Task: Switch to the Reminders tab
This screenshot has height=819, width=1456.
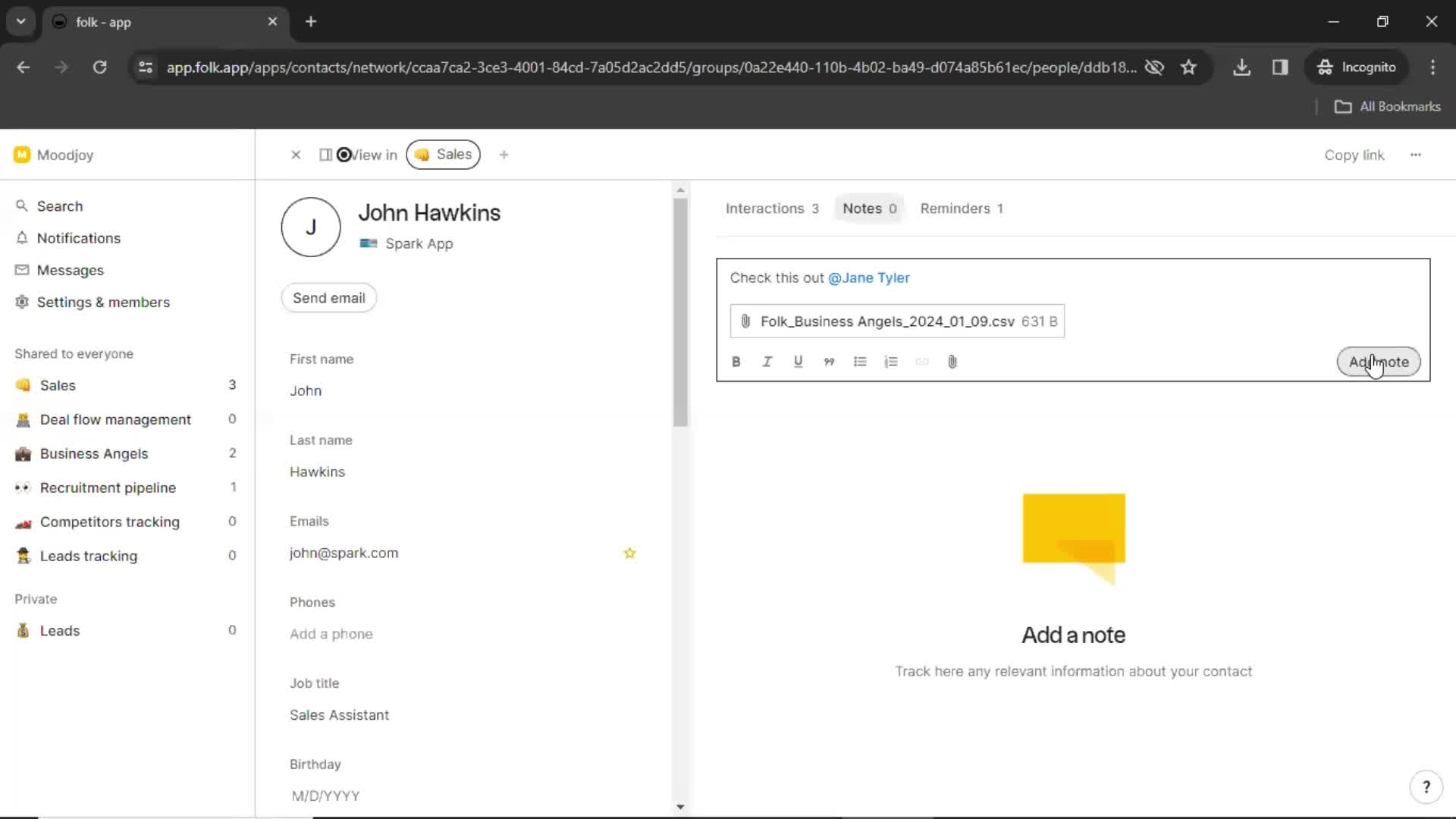Action: tap(961, 208)
